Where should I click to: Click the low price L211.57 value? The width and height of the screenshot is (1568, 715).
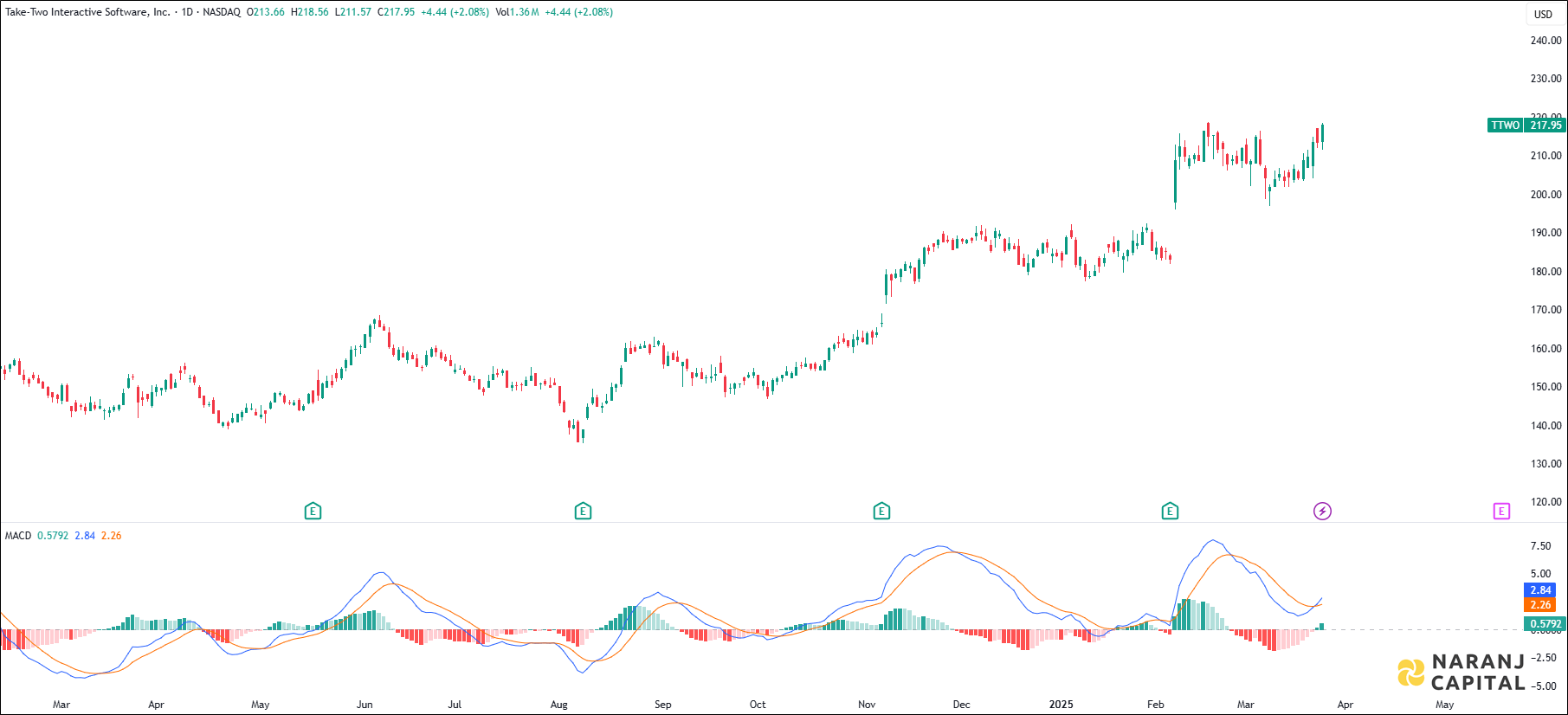click(x=353, y=12)
